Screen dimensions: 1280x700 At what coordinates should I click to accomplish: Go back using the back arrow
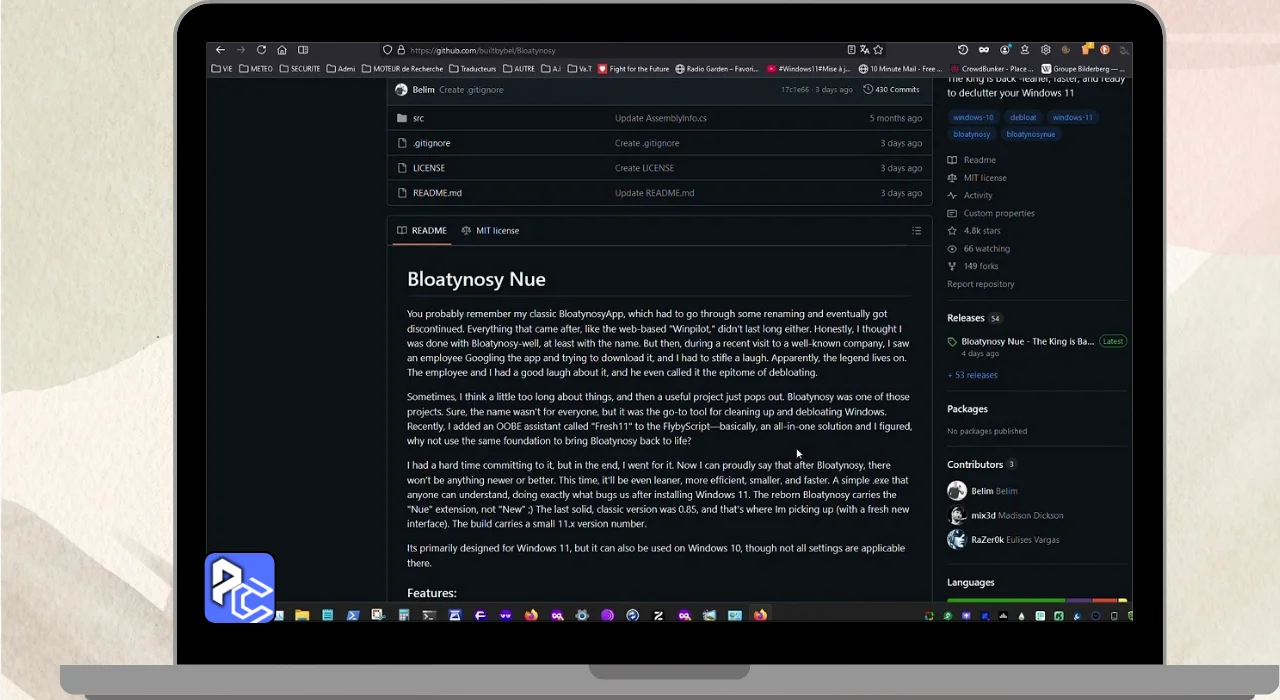click(x=220, y=50)
